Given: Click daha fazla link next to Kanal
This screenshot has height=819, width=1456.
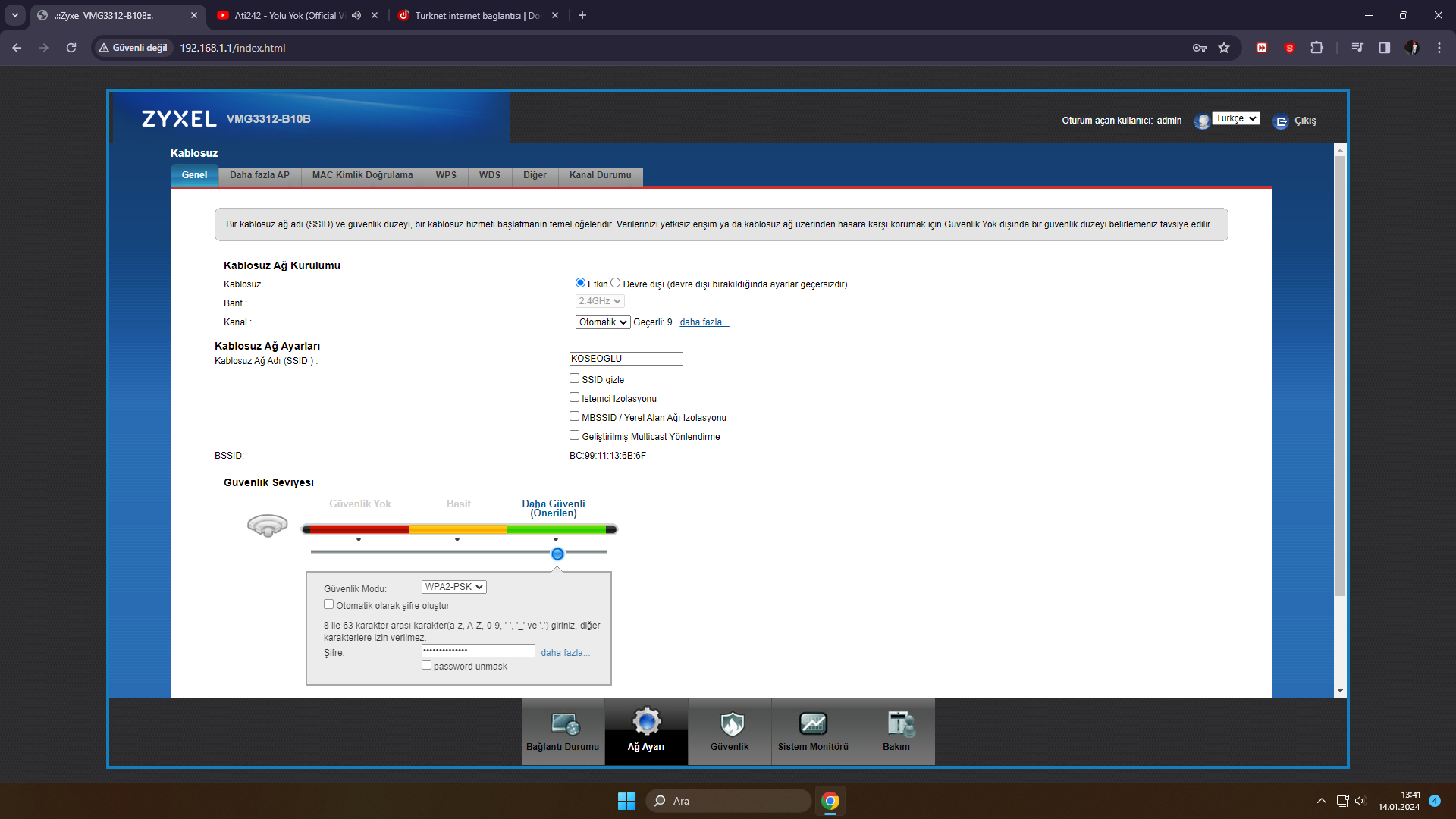Looking at the screenshot, I should point(704,322).
